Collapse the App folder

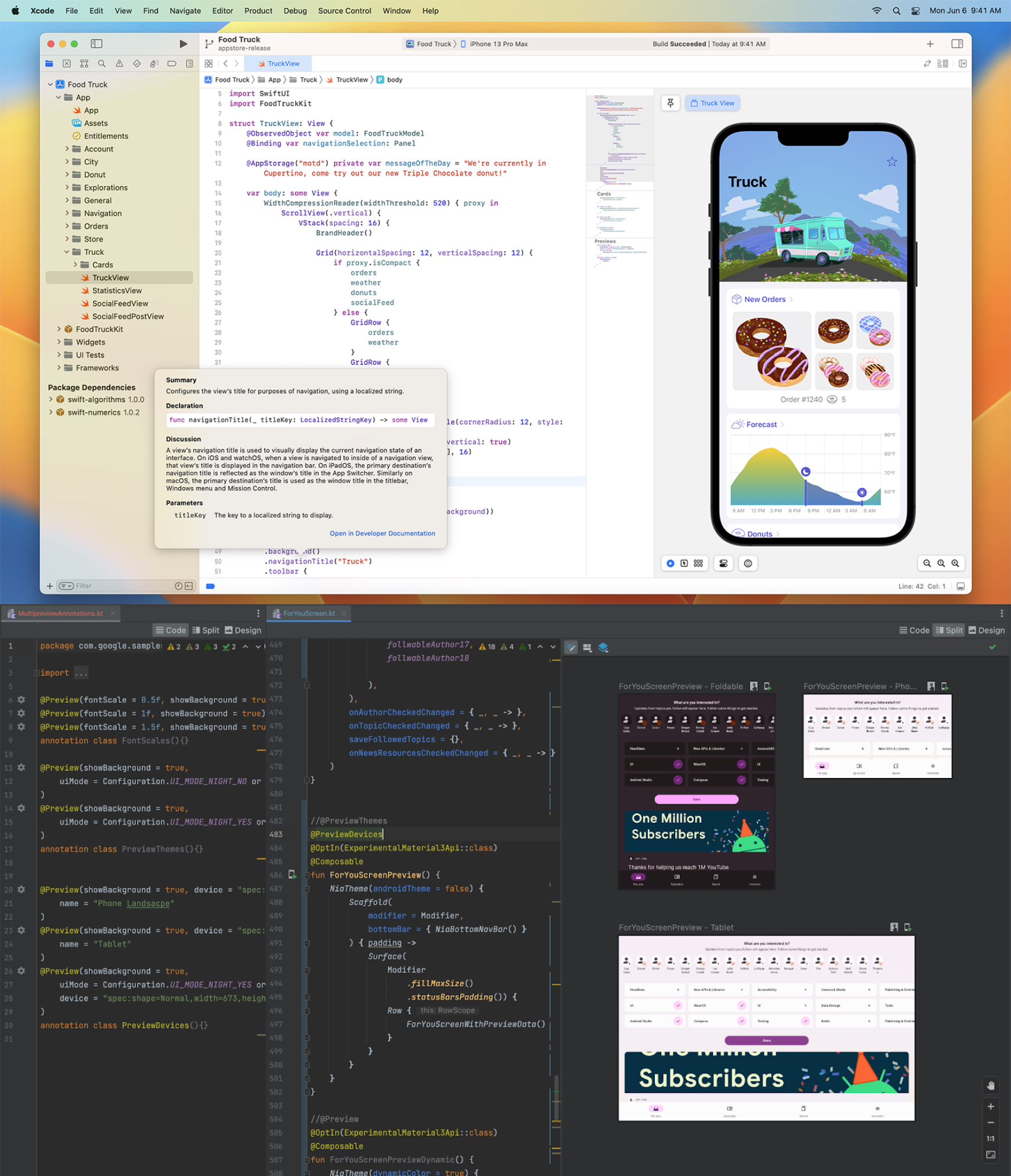pyautogui.click(x=59, y=98)
